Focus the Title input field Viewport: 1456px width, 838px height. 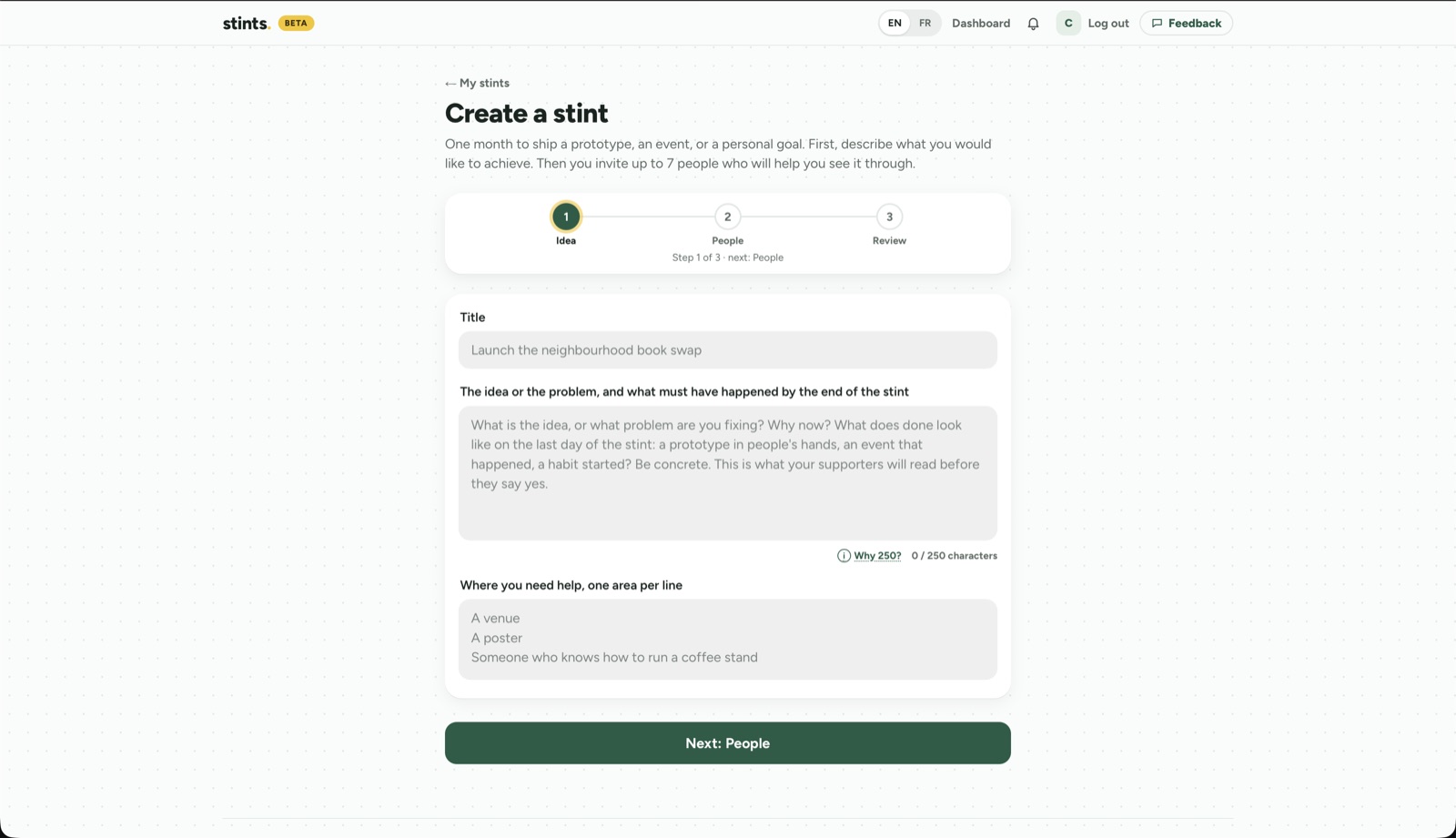tap(728, 350)
